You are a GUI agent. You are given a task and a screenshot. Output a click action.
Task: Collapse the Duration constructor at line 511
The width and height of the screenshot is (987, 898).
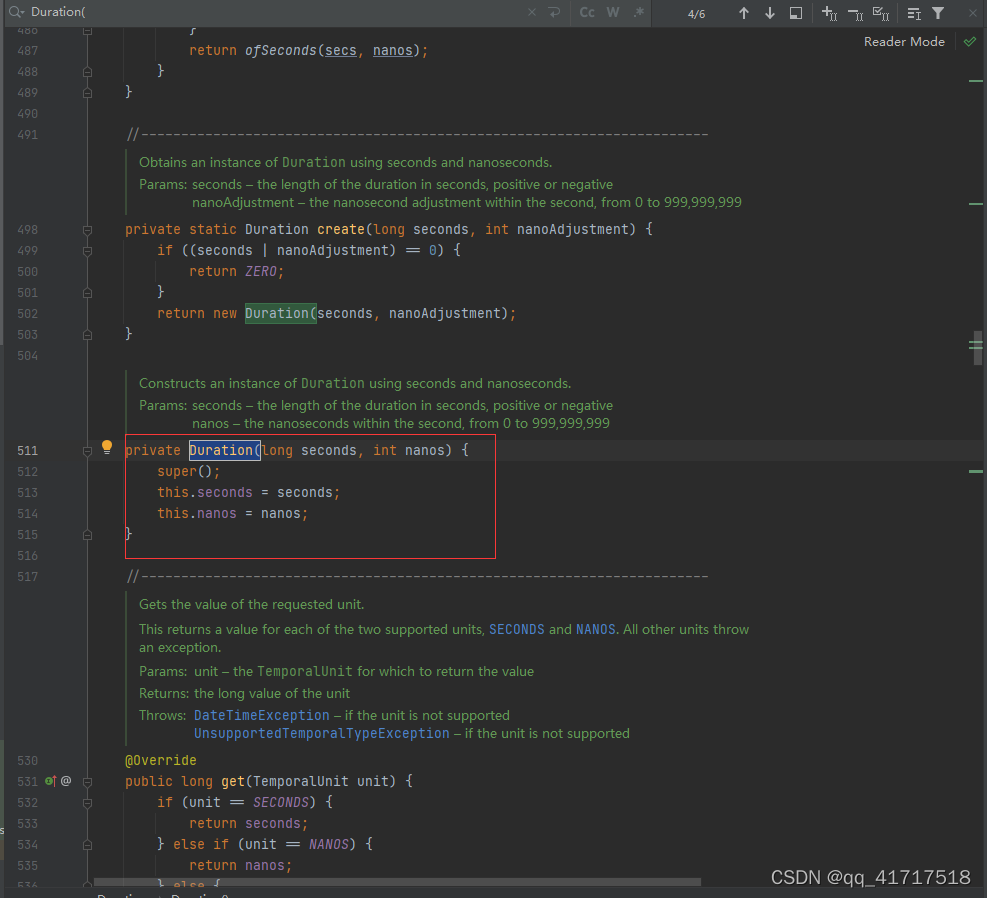(x=87, y=451)
